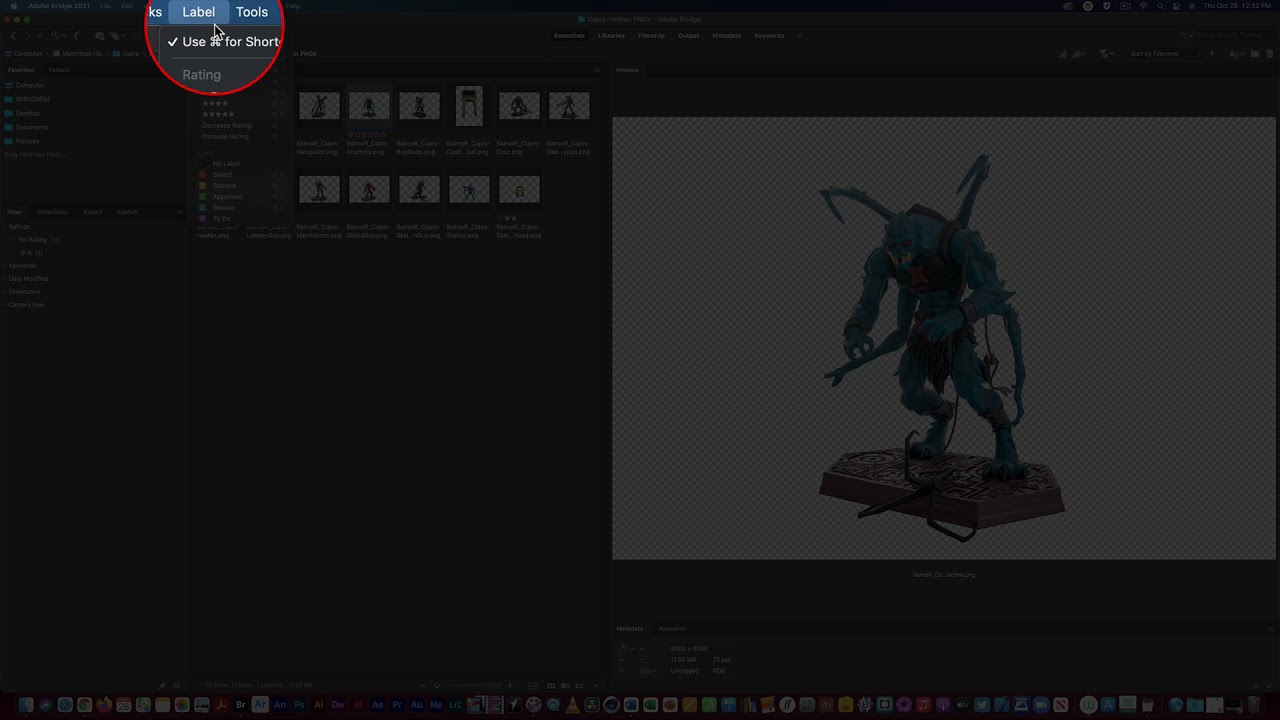Viewport: 1280px width, 720px height.
Task: Open the Help menu in the menu bar
Action: (293, 6)
